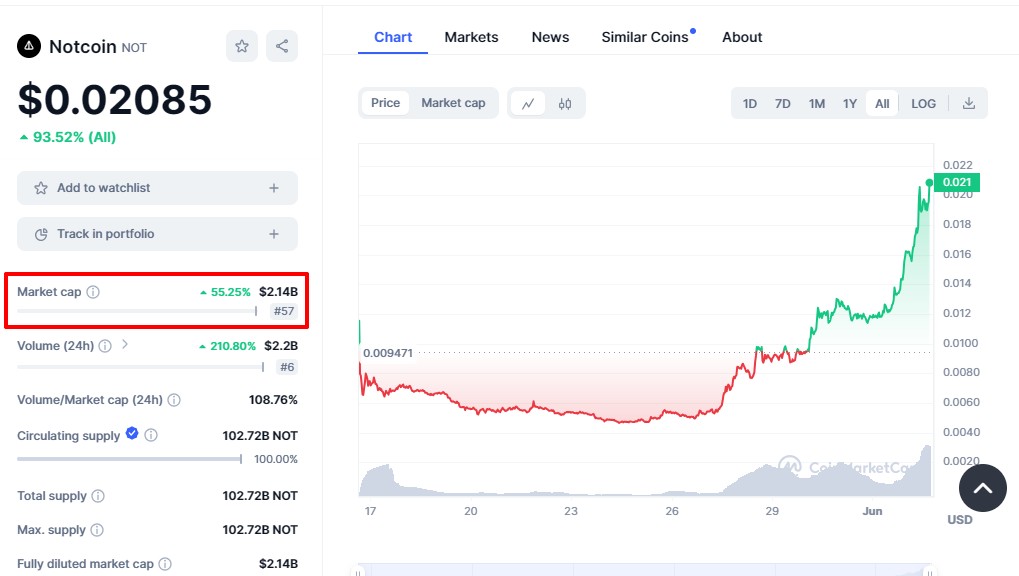The width and height of the screenshot is (1019, 576).
Task: Open the News tab
Action: (550, 37)
